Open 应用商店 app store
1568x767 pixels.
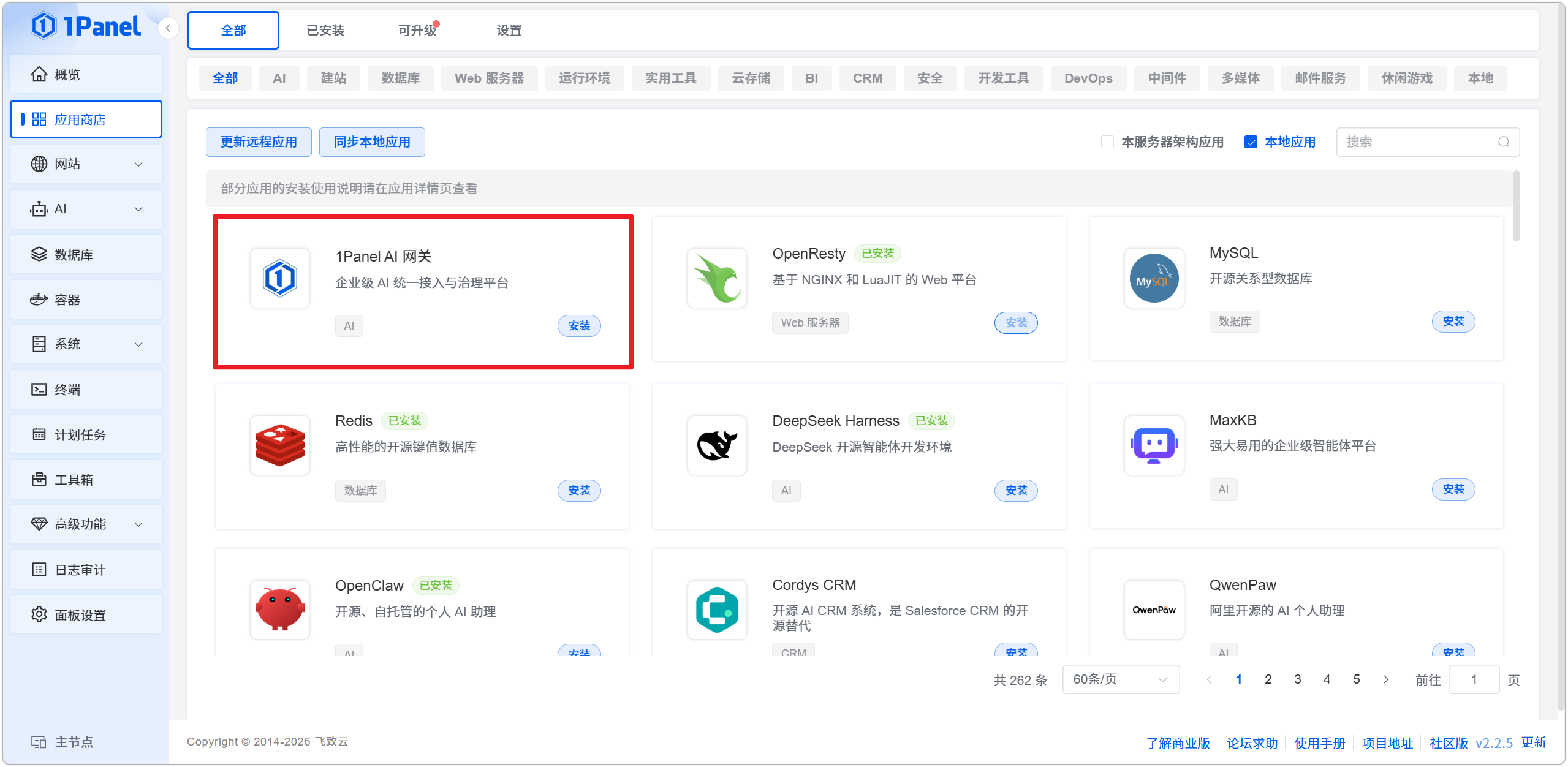pyautogui.click(x=86, y=119)
